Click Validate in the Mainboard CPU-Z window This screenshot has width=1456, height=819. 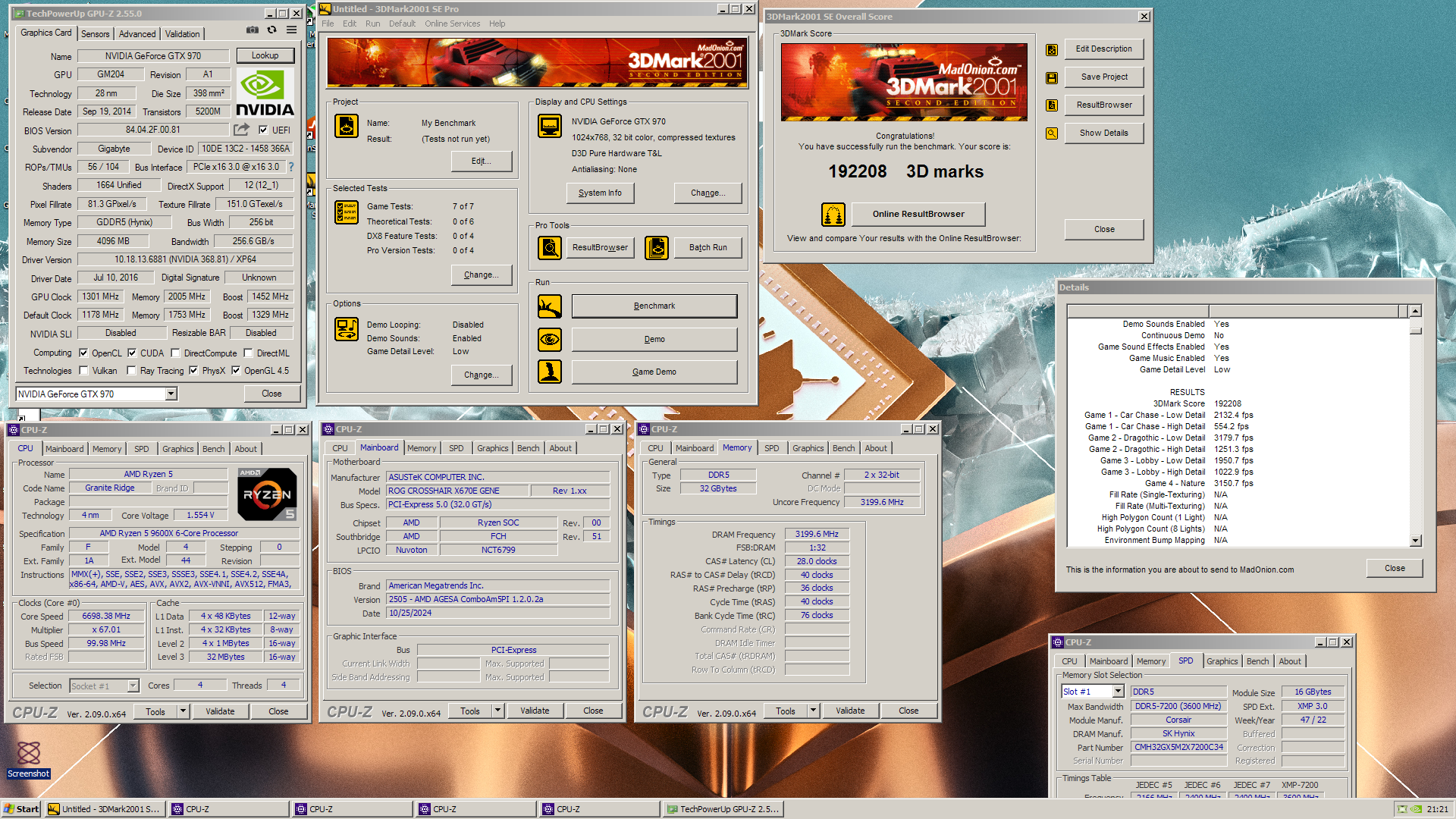click(x=535, y=711)
